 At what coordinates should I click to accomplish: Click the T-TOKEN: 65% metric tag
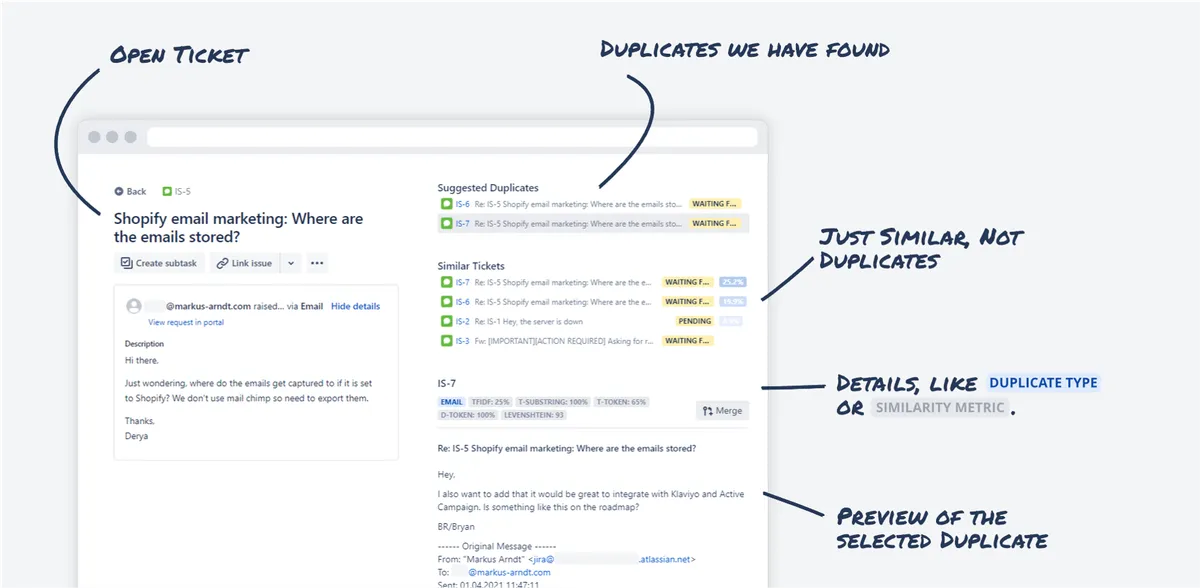[x=621, y=402]
